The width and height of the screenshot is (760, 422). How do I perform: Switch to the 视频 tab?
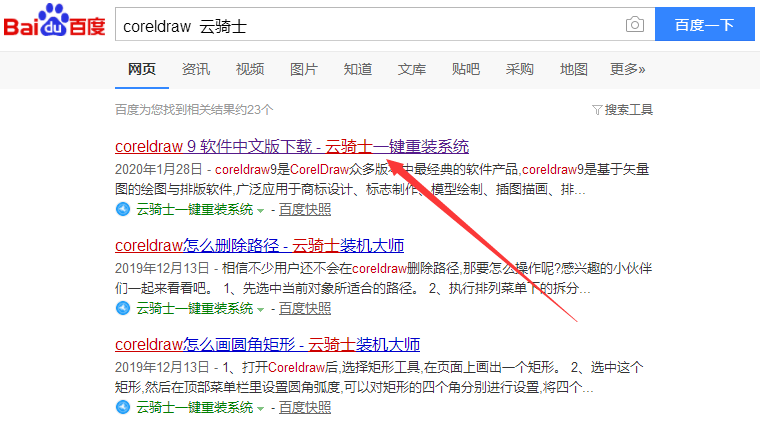tap(250, 69)
